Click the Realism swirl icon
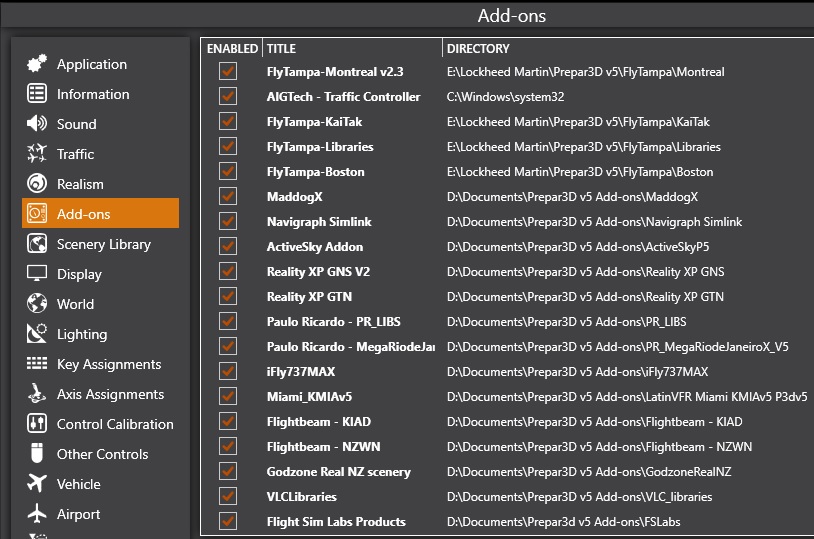Screen dimensions: 814x539 point(37,183)
